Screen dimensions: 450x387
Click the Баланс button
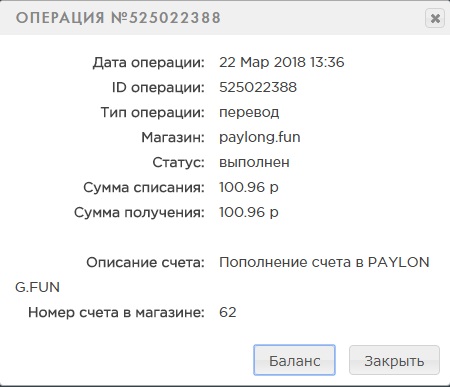click(x=294, y=360)
